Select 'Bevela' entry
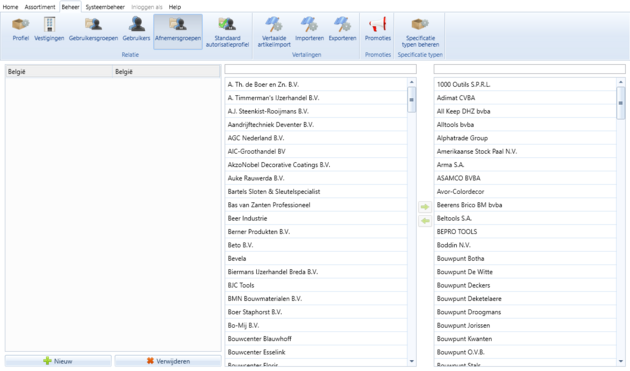 [x=316, y=258]
